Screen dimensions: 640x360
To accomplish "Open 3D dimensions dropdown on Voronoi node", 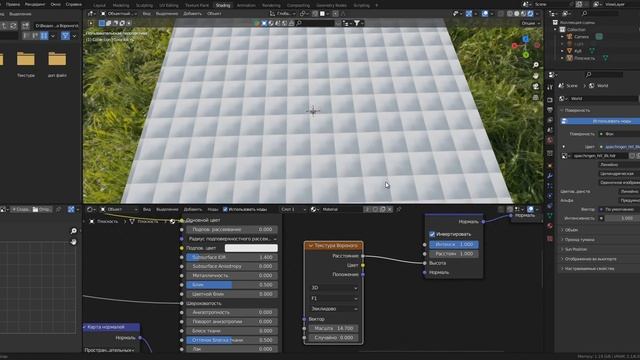I will [x=334, y=288].
